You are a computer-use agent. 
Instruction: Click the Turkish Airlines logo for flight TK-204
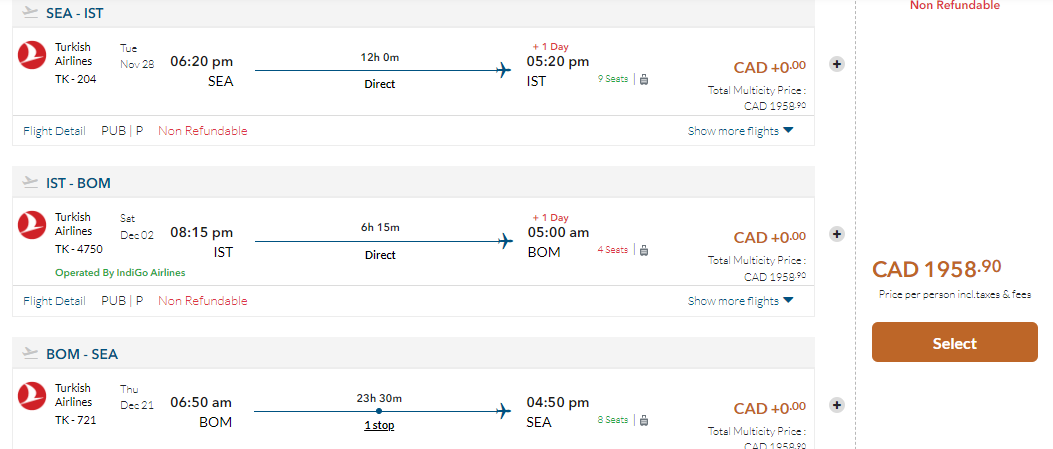32,56
